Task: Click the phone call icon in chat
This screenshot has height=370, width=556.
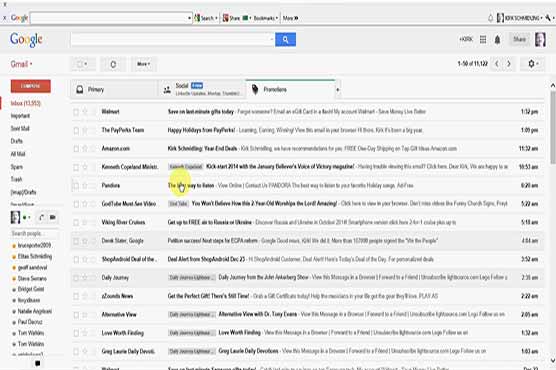Action: [x=41, y=217]
